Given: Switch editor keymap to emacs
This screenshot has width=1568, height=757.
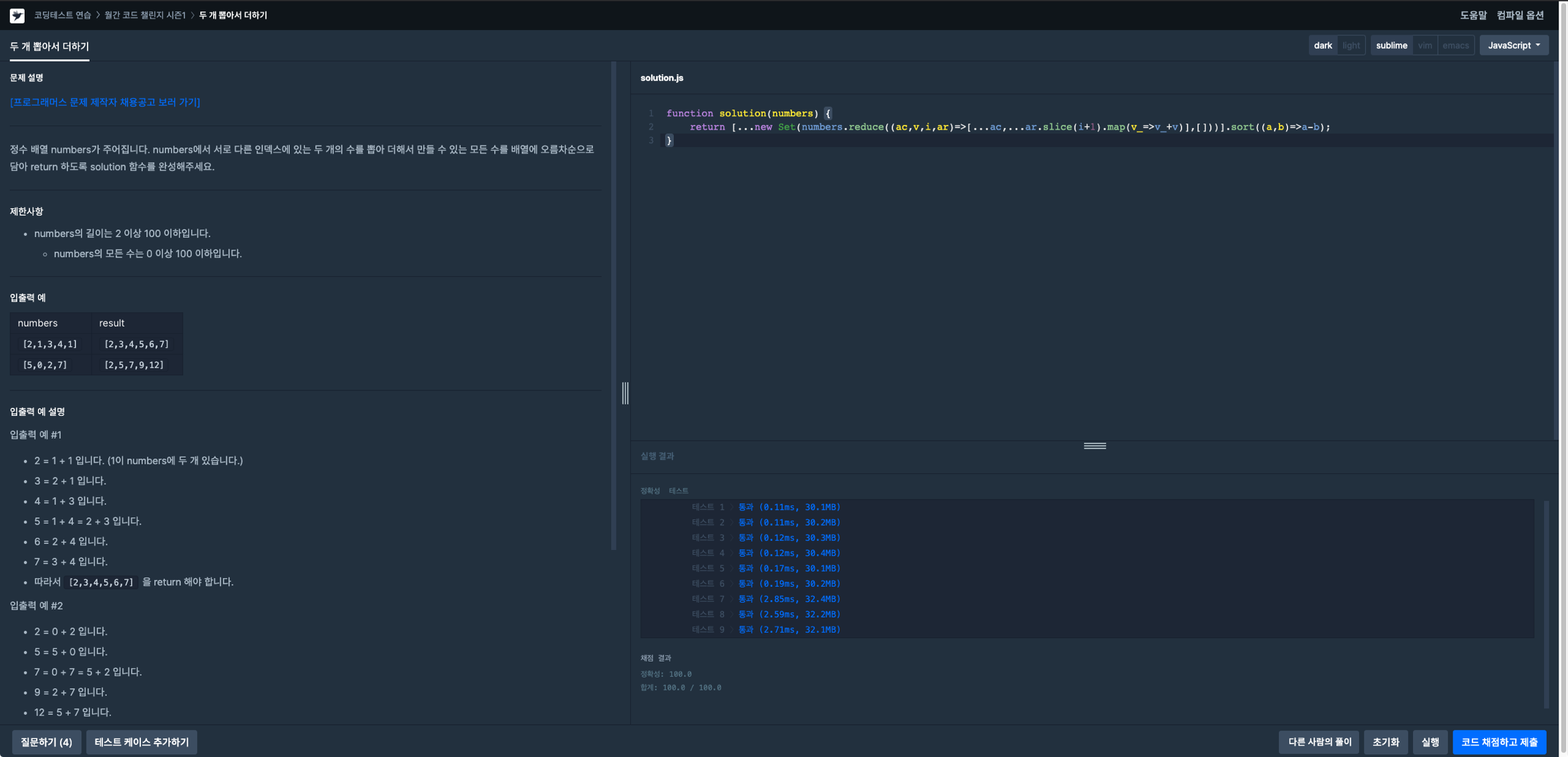Looking at the screenshot, I should (1455, 45).
